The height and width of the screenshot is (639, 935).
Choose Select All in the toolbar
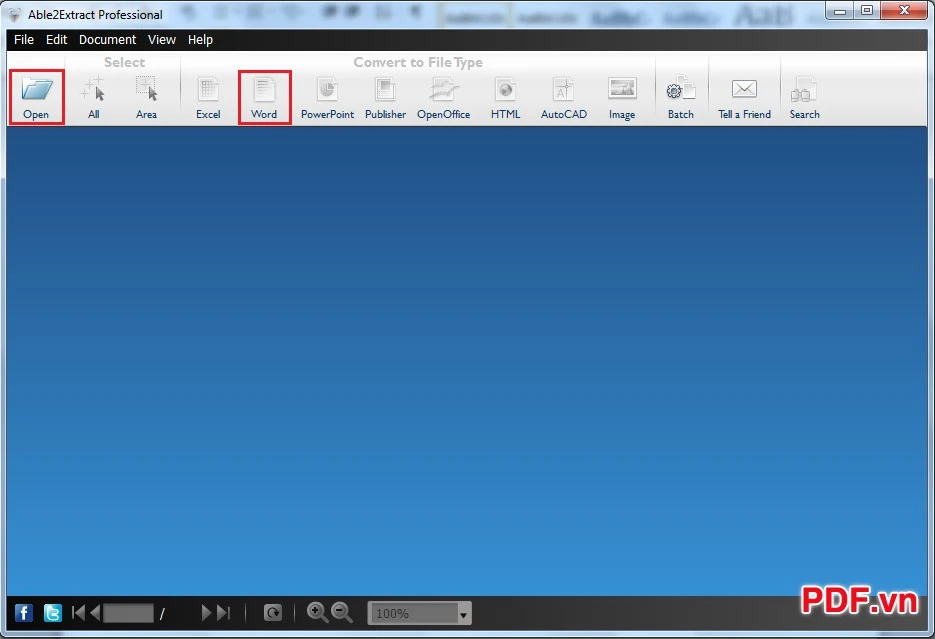point(94,97)
